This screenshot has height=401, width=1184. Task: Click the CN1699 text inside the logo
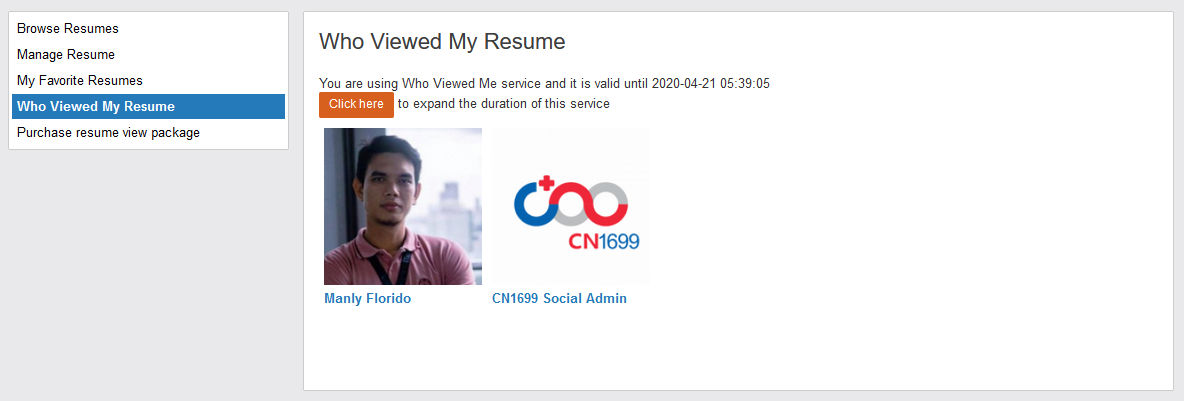(x=604, y=241)
